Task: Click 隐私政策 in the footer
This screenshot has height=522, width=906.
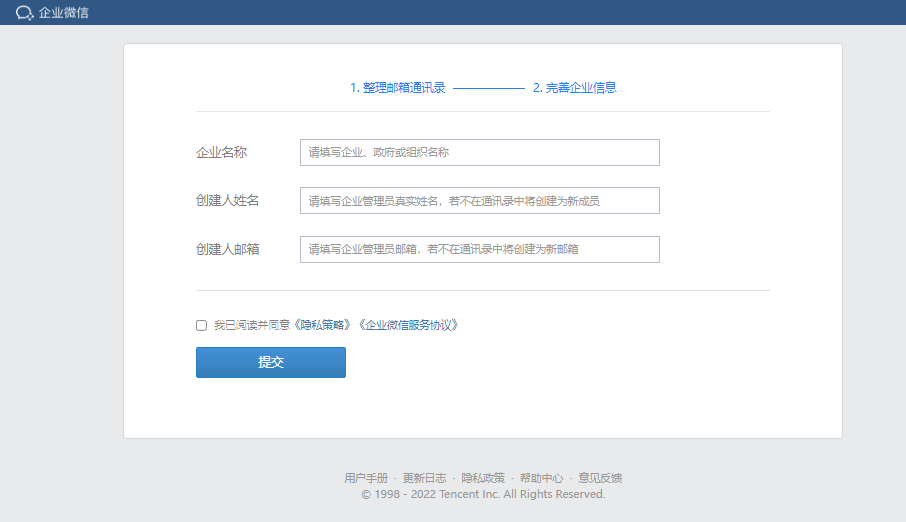Action: click(483, 478)
